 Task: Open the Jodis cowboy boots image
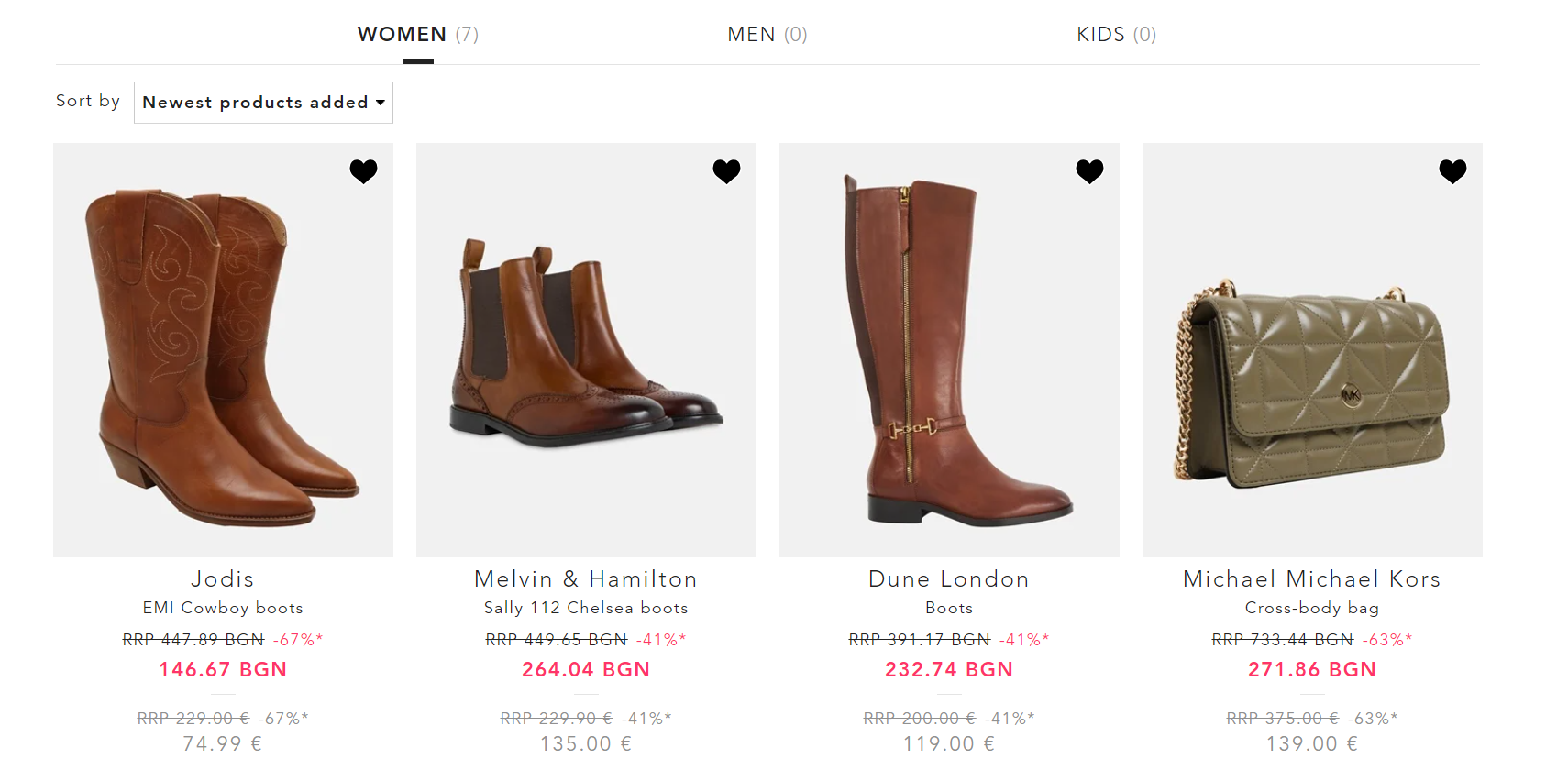pos(223,357)
